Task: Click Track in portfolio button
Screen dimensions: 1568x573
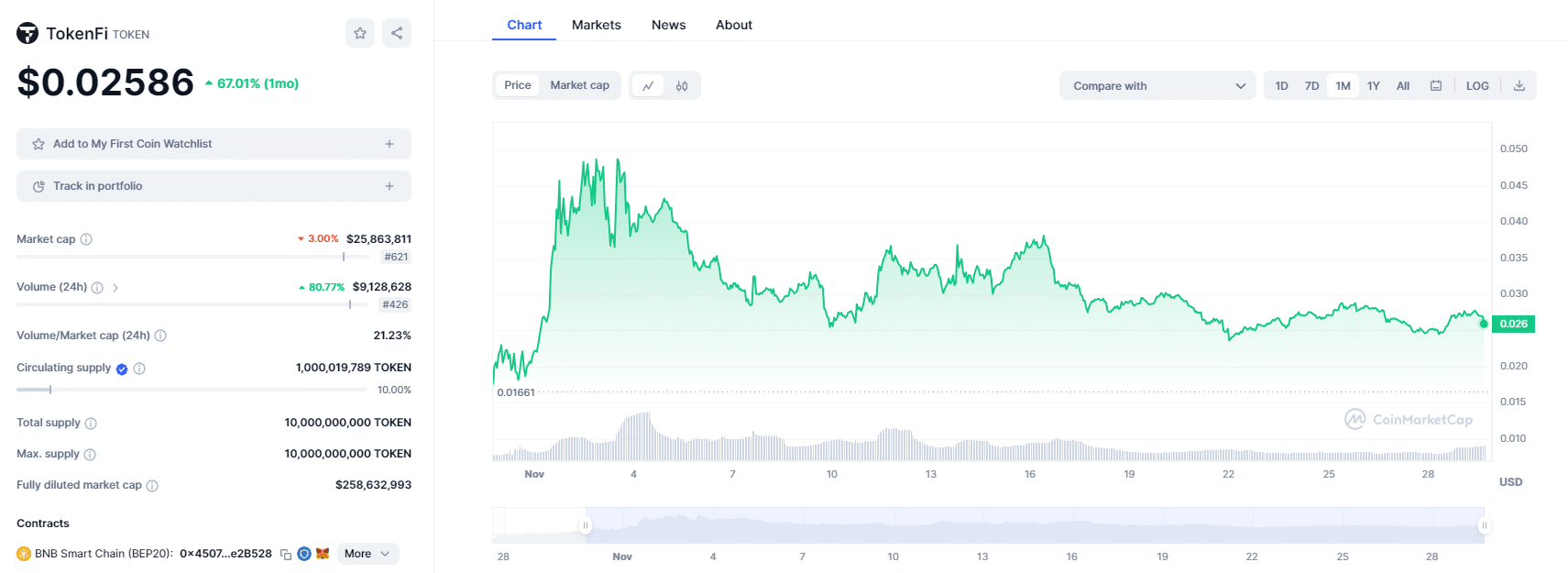Action: pyautogui.click(x=214, y=186)
